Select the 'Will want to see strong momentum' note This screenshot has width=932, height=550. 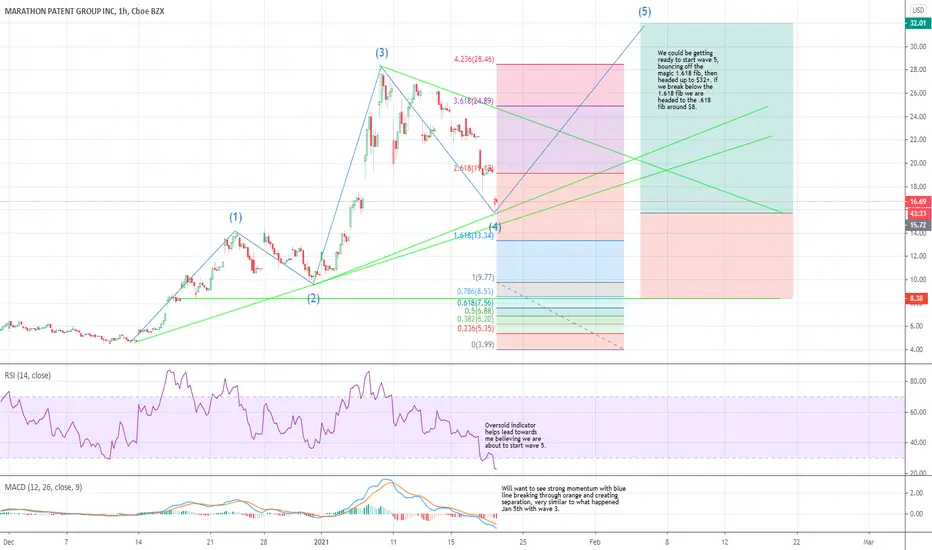point(563,498)
